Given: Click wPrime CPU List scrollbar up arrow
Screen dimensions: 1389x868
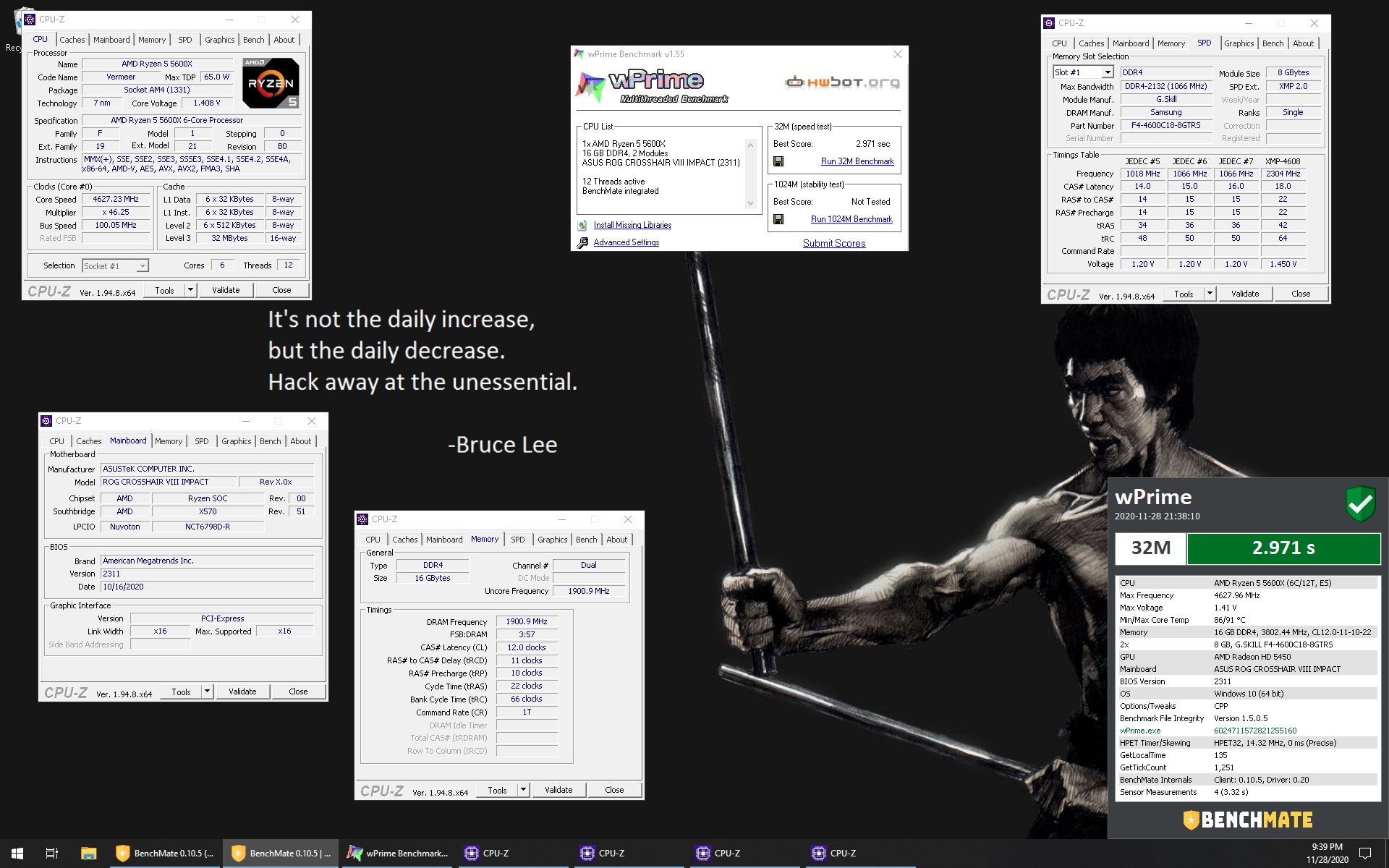Looking at the screenshot, I should tap(750, 145).
